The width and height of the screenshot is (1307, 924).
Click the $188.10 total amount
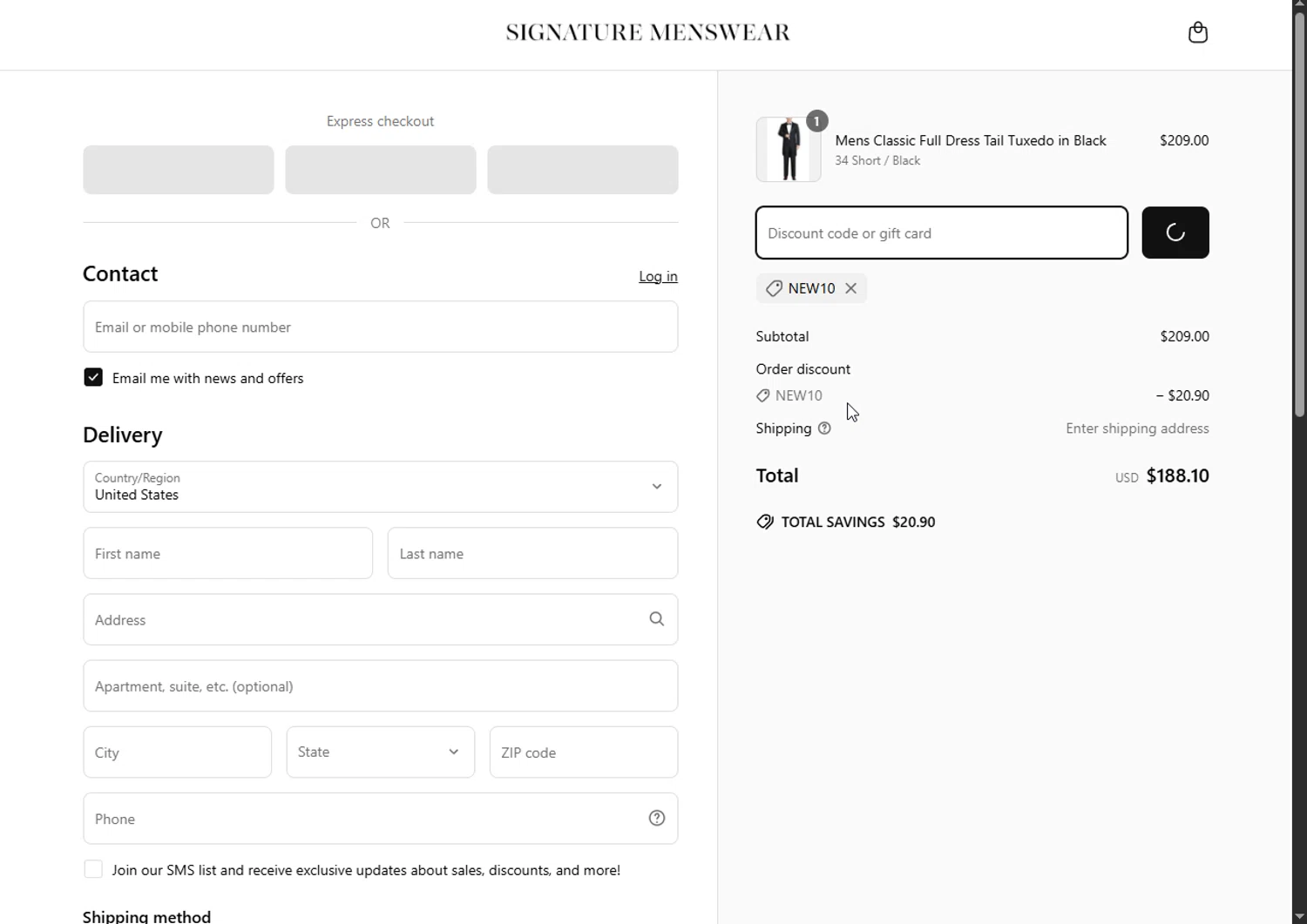(x=1178, y=475)
